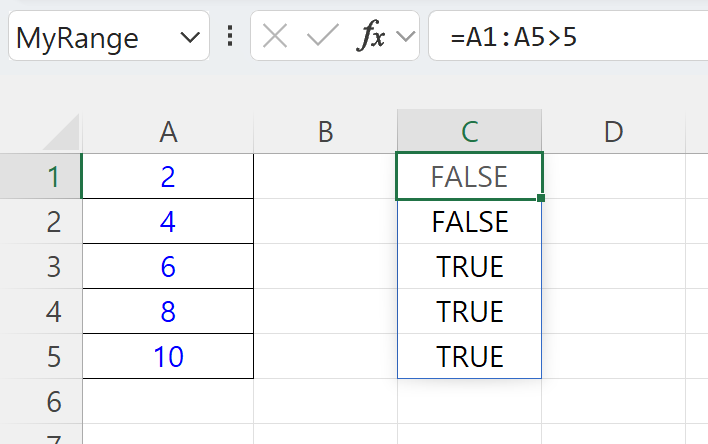Image resolution: width=708 pixels, height=444 pixels.
Task: Open the Name Box dropdown arrow
Action: (190, 37)
